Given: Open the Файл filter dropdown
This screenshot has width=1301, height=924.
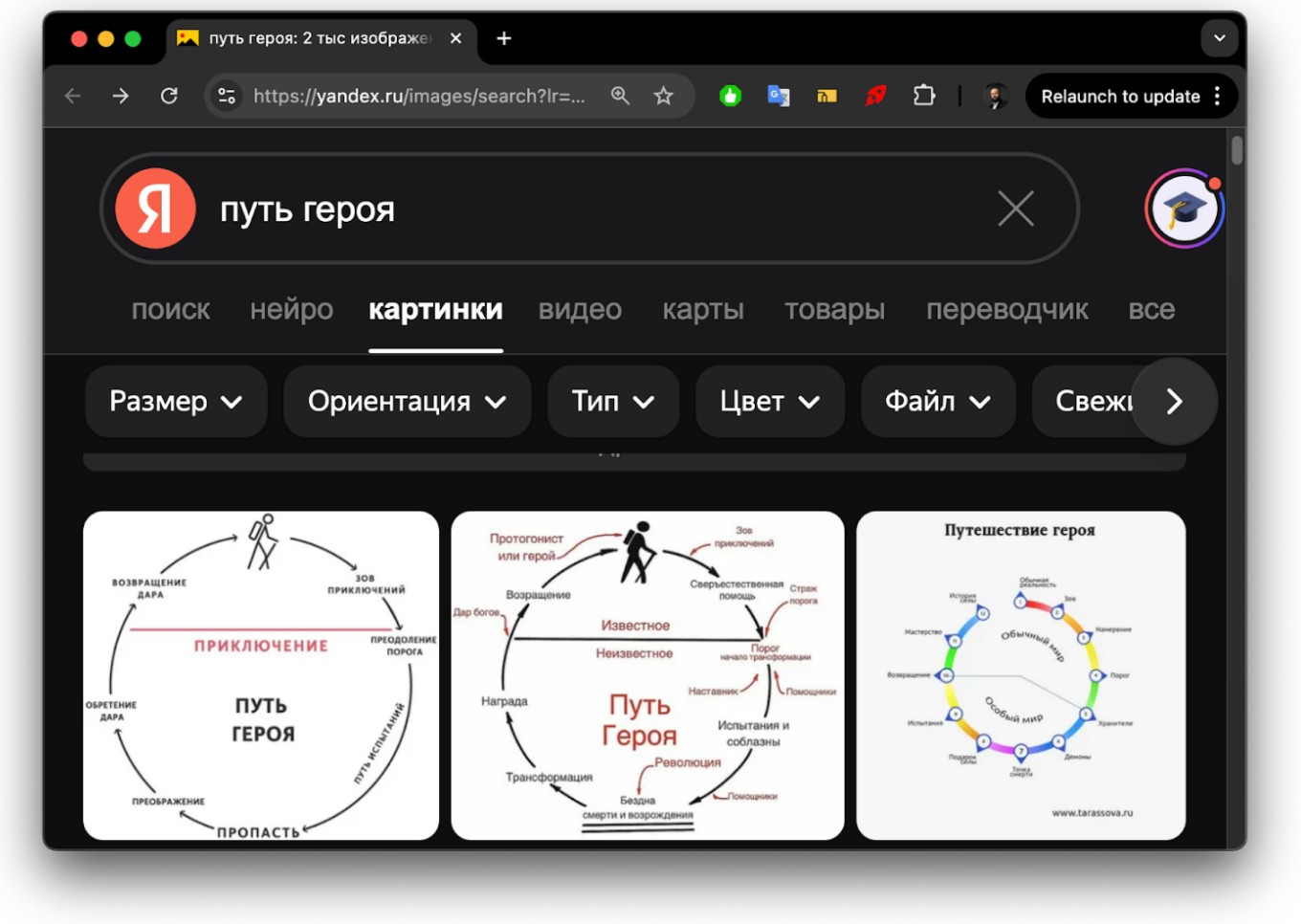Looking at the screenshot, I should tap(937, 402).
